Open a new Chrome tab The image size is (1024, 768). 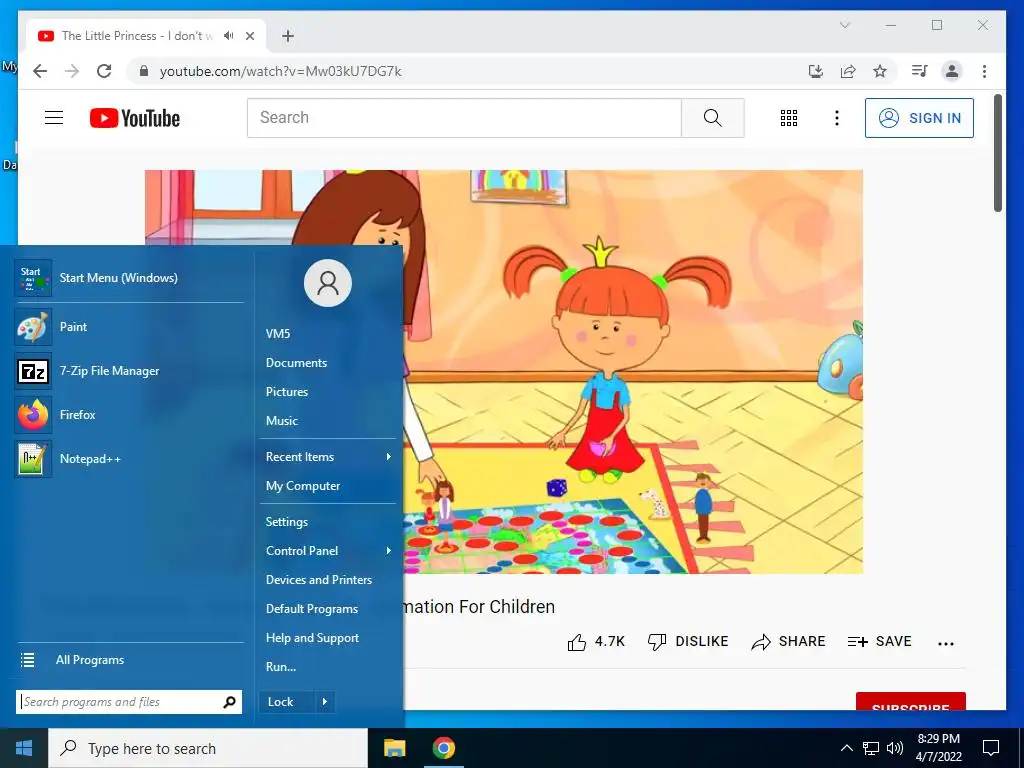coord(288,36)
